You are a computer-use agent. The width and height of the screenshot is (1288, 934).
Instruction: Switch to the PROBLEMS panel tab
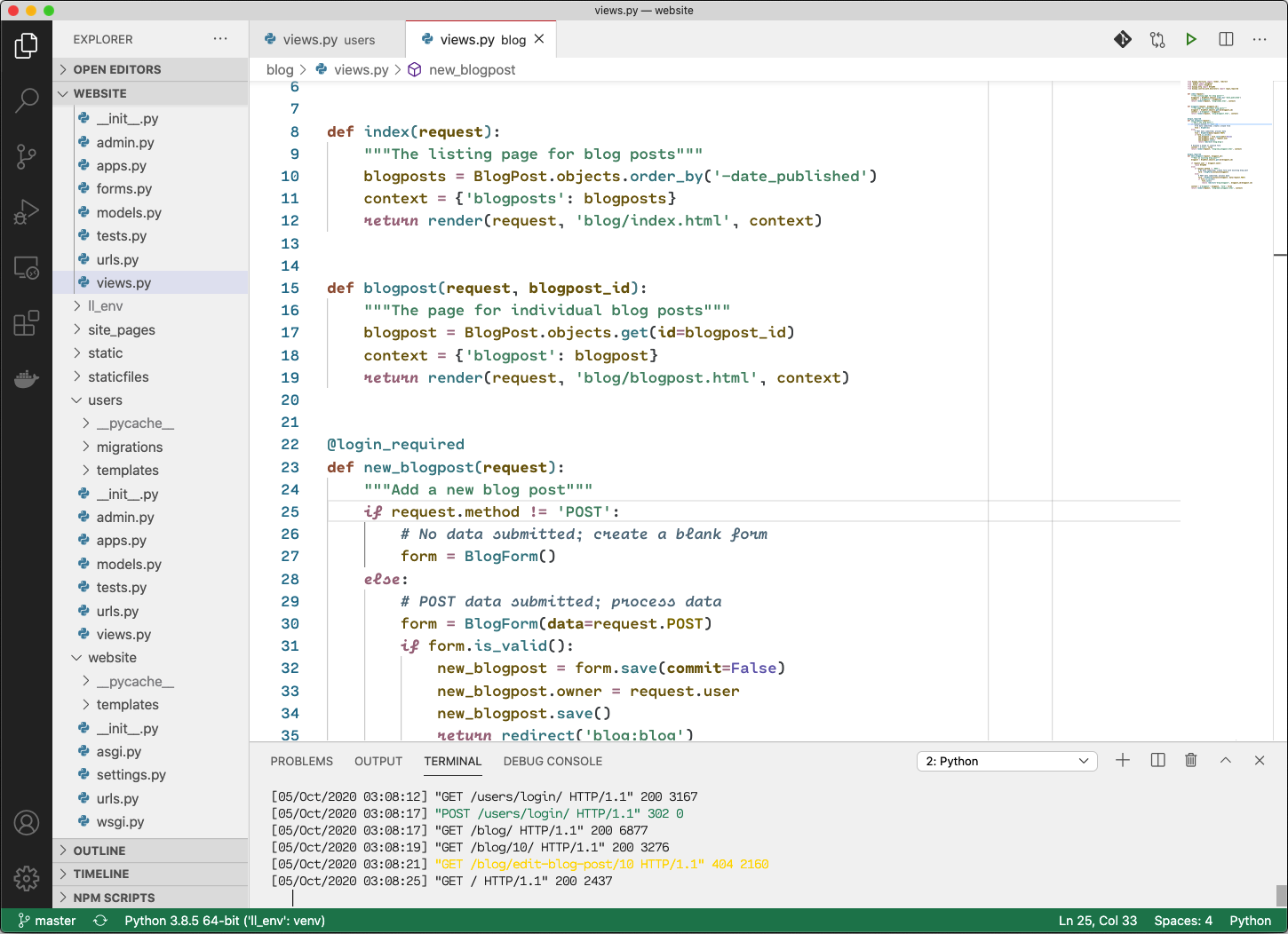pyautogui.click(x=301, y=761)
